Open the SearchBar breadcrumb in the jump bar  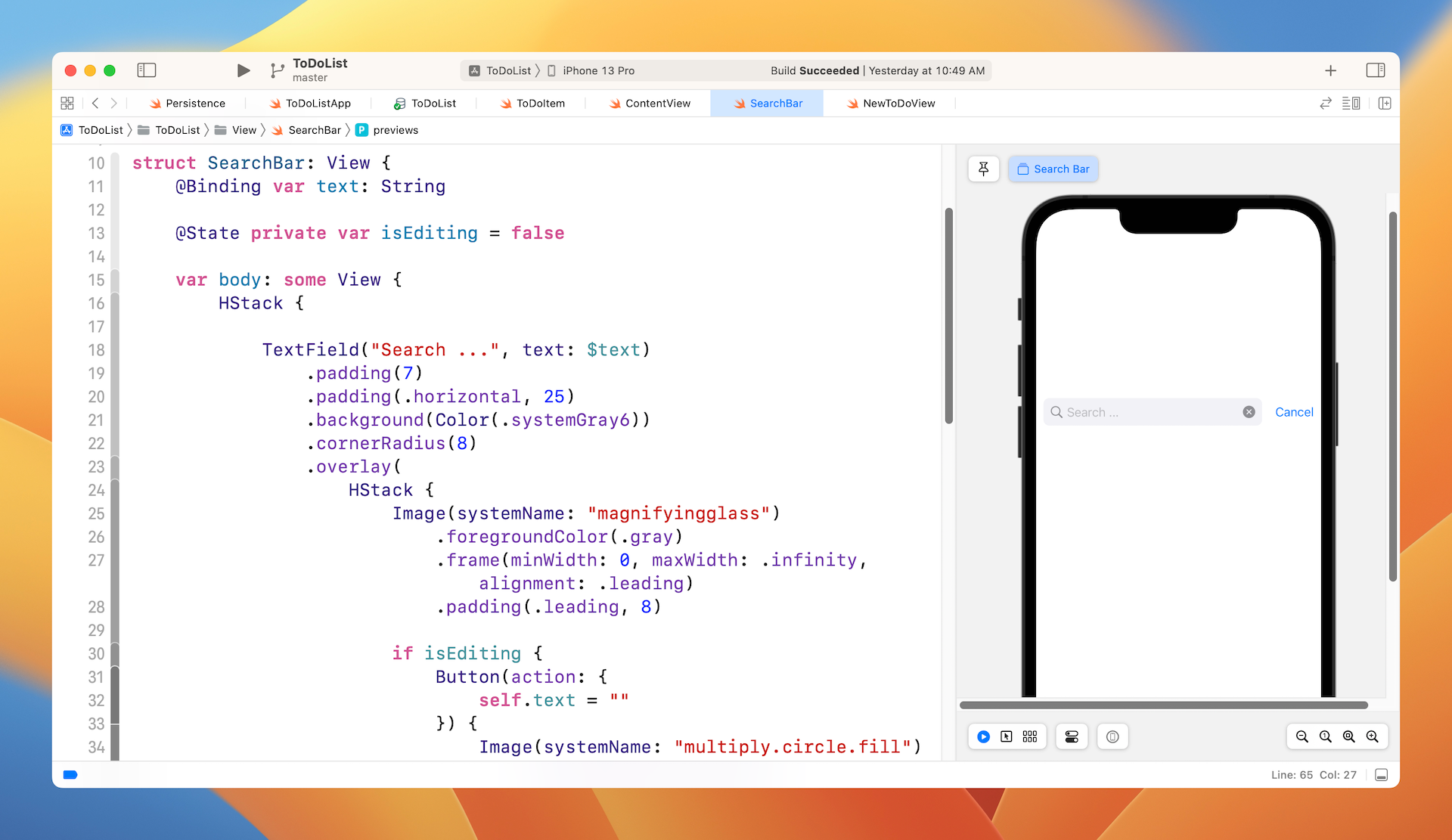tap(314, 130)
